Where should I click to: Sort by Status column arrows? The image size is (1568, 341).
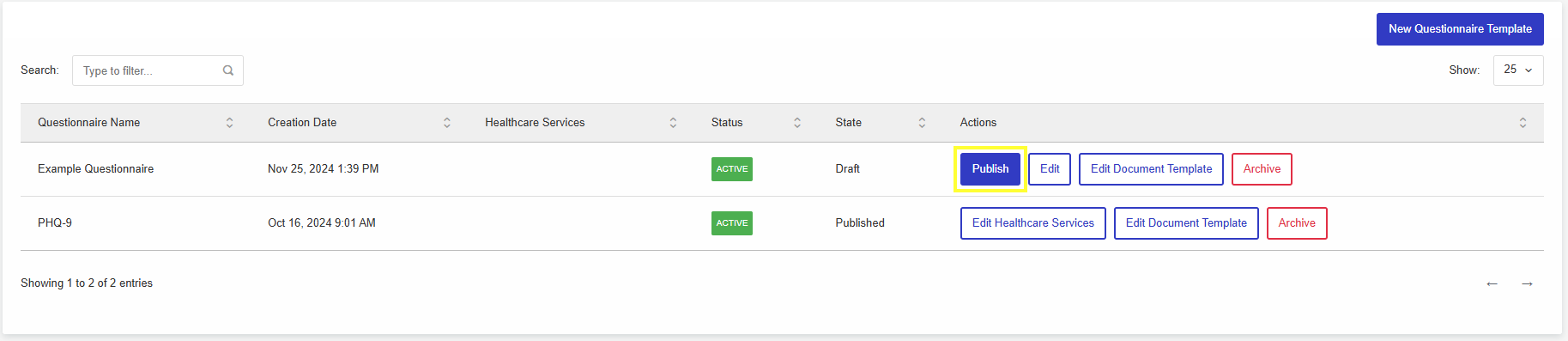pyautogui.click(x=797, y=123)
